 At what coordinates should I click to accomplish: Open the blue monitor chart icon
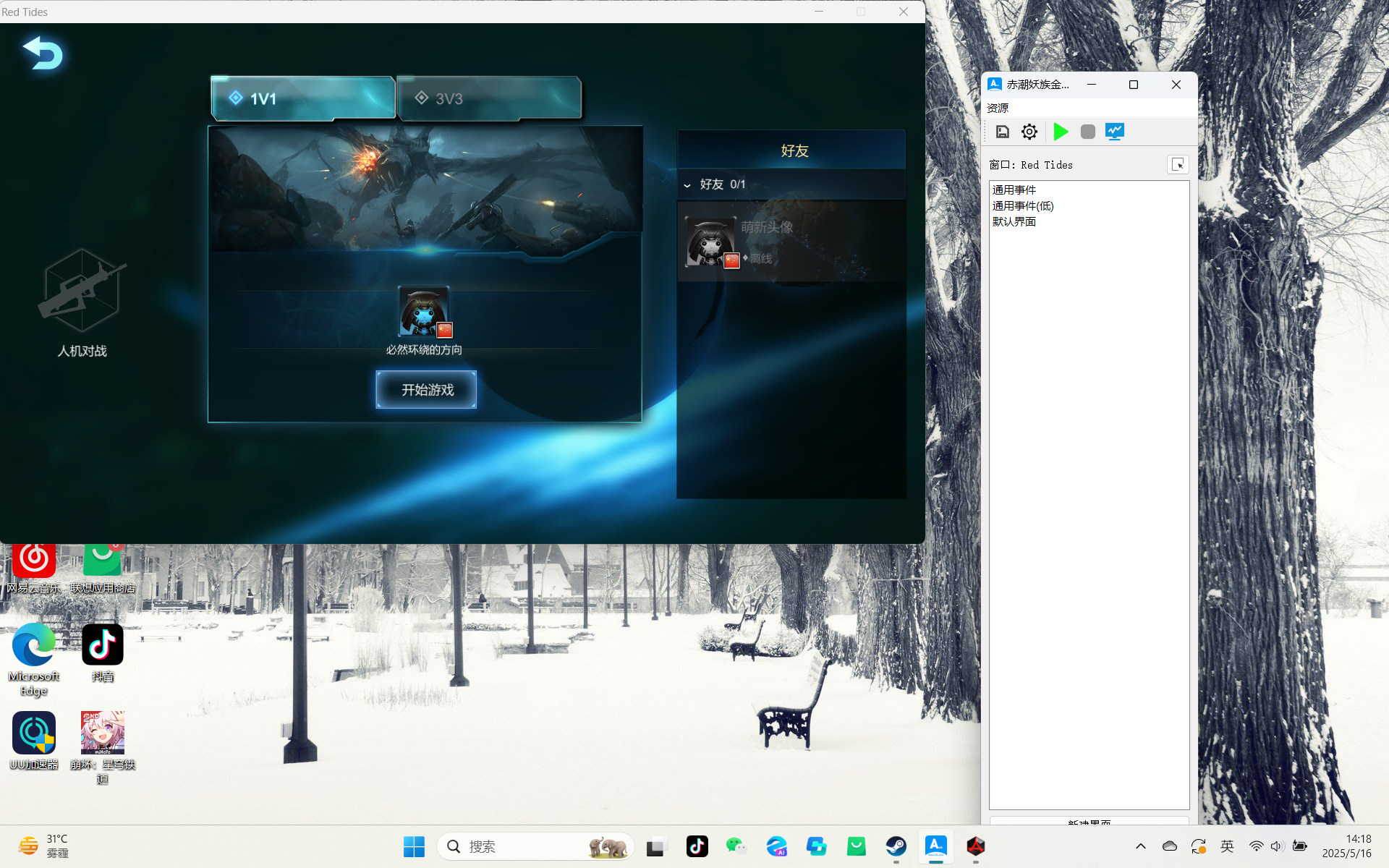pyautogui.click(x=1115, y=132)
